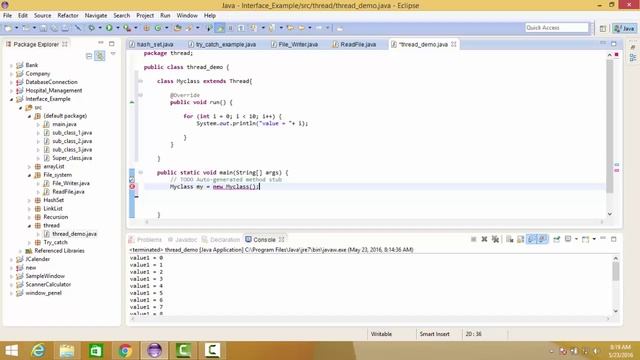Switch to hash_set.java editor tab
This screenshot has height=360, width=640.
[151, 44]
